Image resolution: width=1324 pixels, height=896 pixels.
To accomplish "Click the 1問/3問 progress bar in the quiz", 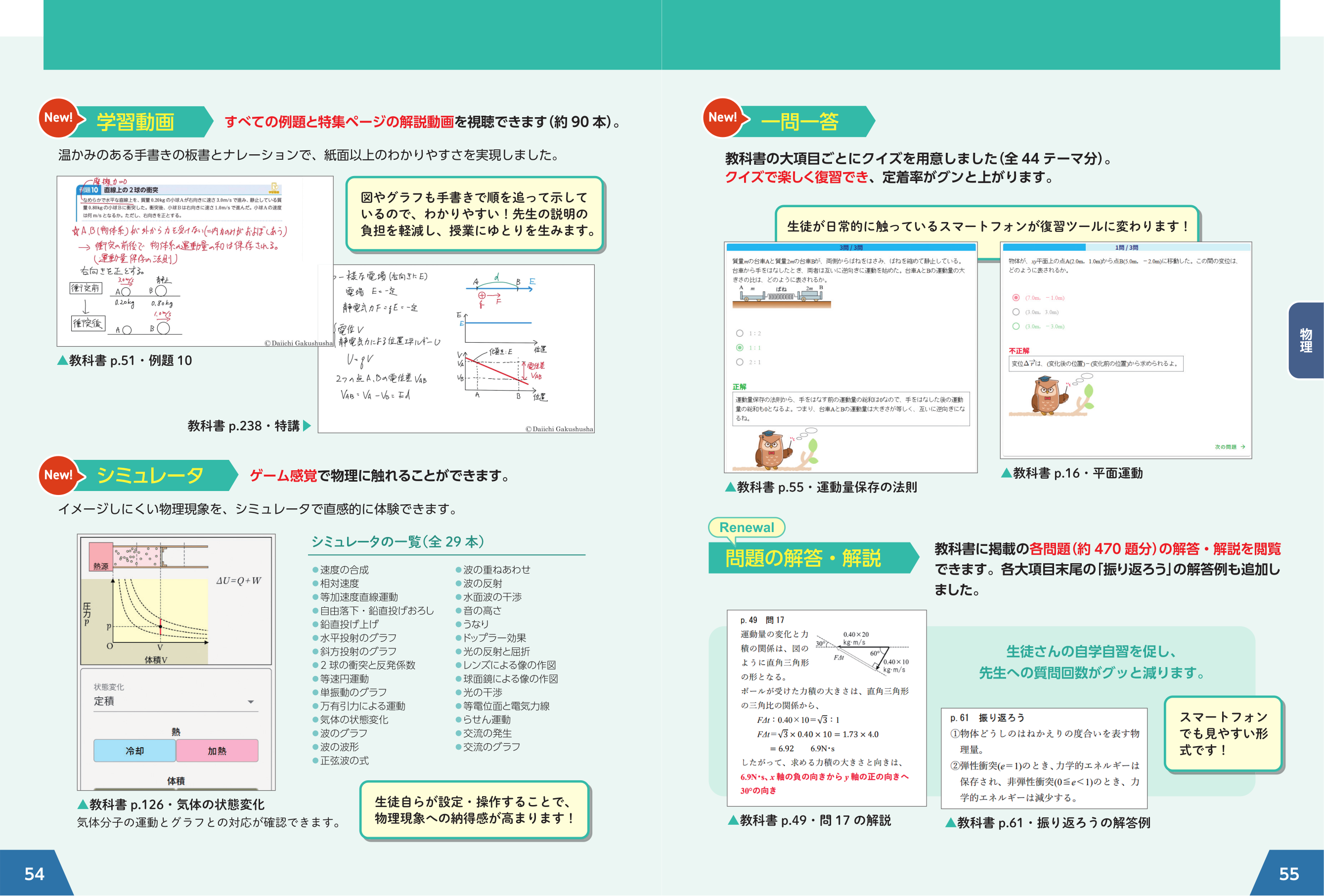I will click(1126, 247).
